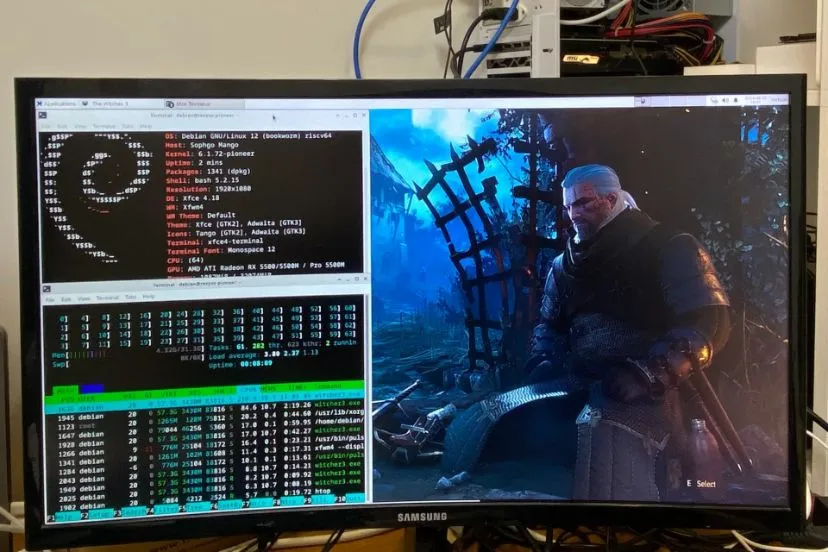Click the F4 Filter key in htop footer
Image resolution: width=828 pixels, height=552 pixels.
pyautogui.click(x=163, y=509)
